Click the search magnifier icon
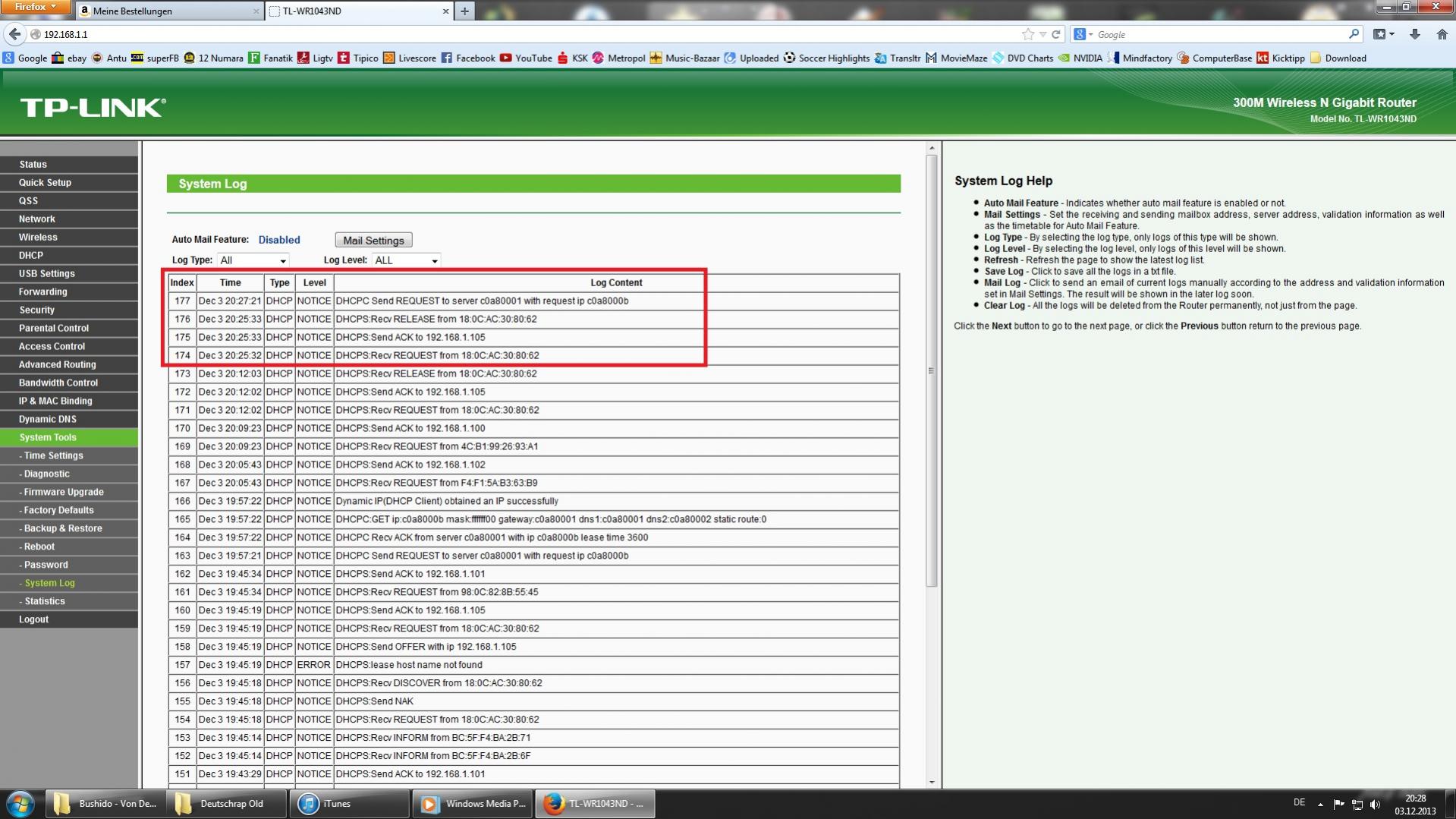This screenshot has height=819, width=1456. point(1354,34)
